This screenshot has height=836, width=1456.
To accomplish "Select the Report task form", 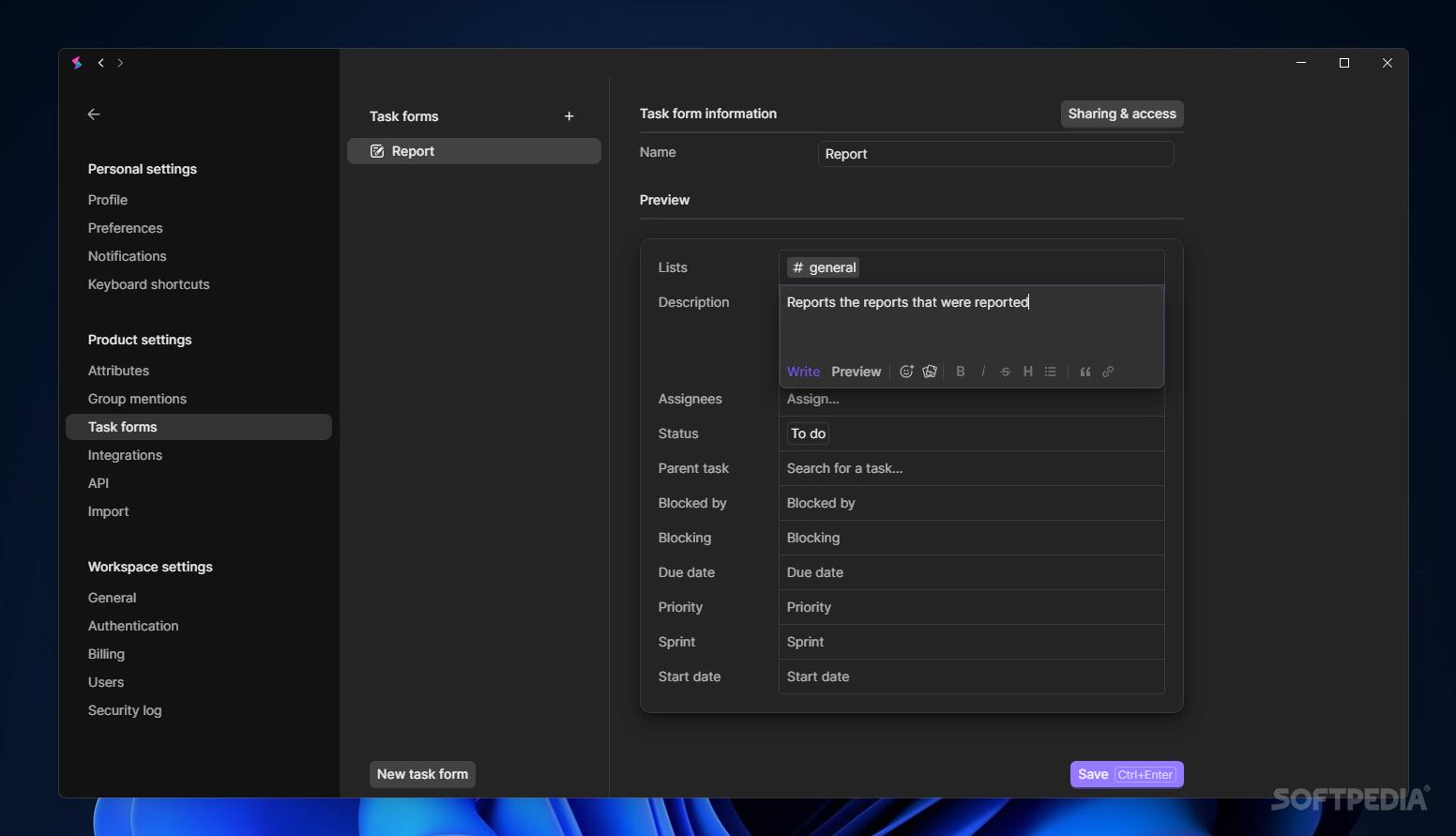I will [474, 151].
